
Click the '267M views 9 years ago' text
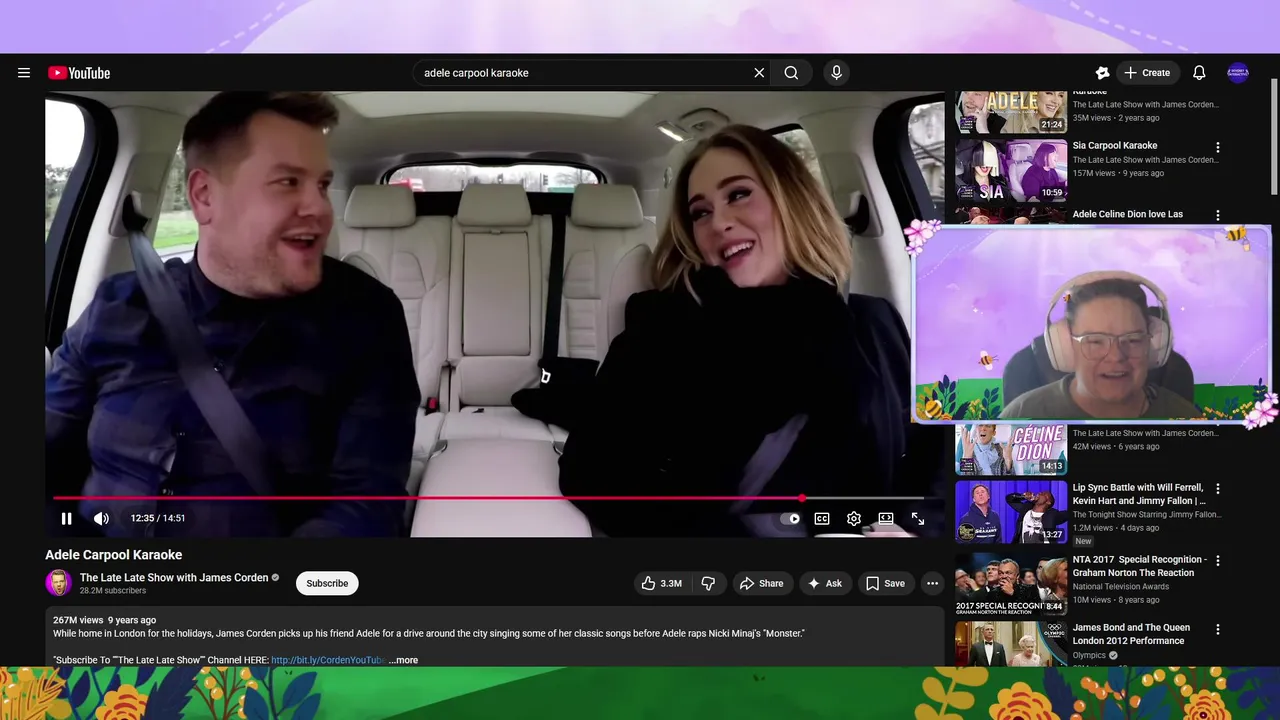[105, 620]
